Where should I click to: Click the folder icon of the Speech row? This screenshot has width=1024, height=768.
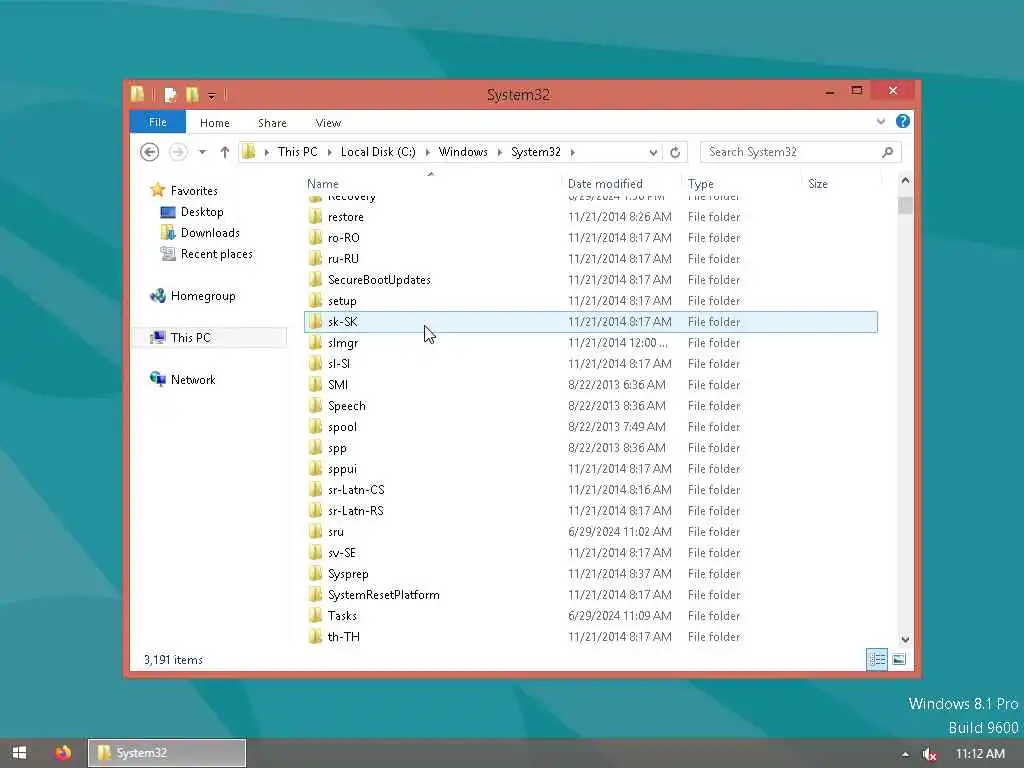coord(315,406)
